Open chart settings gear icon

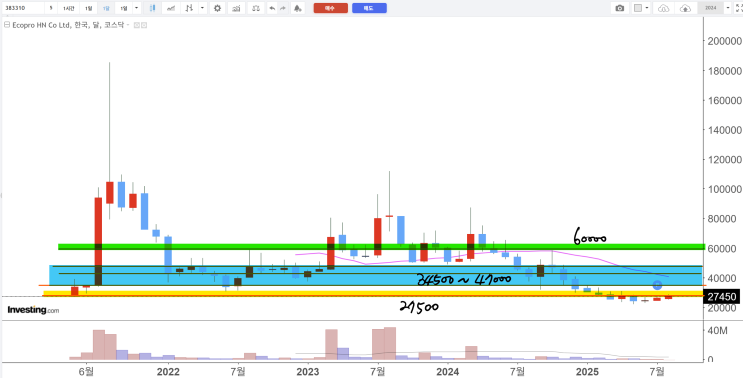click(217, 8)
